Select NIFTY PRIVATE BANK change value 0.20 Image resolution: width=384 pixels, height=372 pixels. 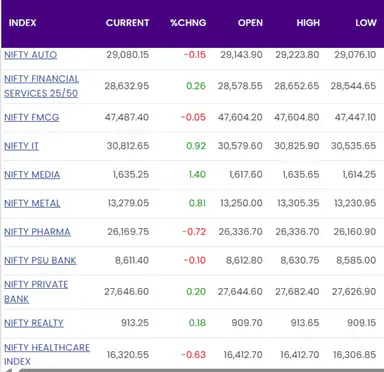tap(196, 292)
